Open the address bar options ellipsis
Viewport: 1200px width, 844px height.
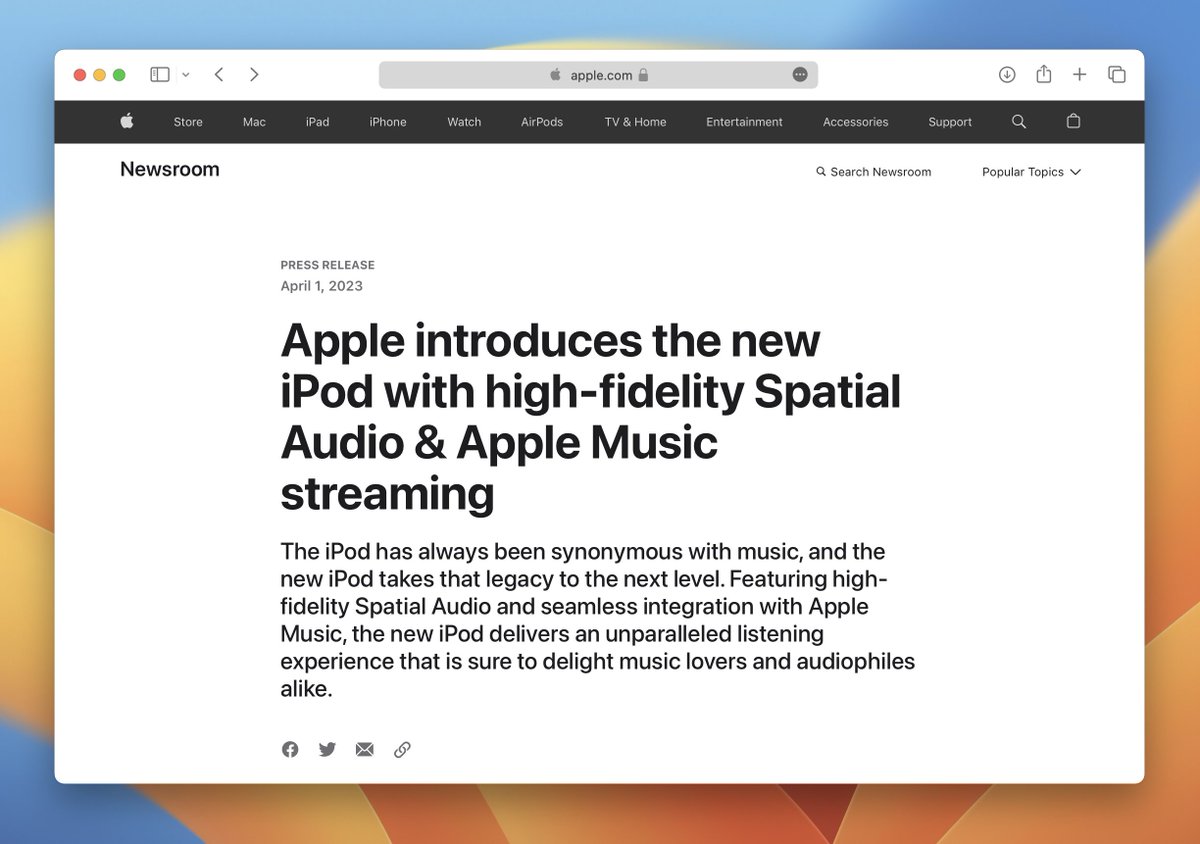pyautogui.click(x=799, y=74)
